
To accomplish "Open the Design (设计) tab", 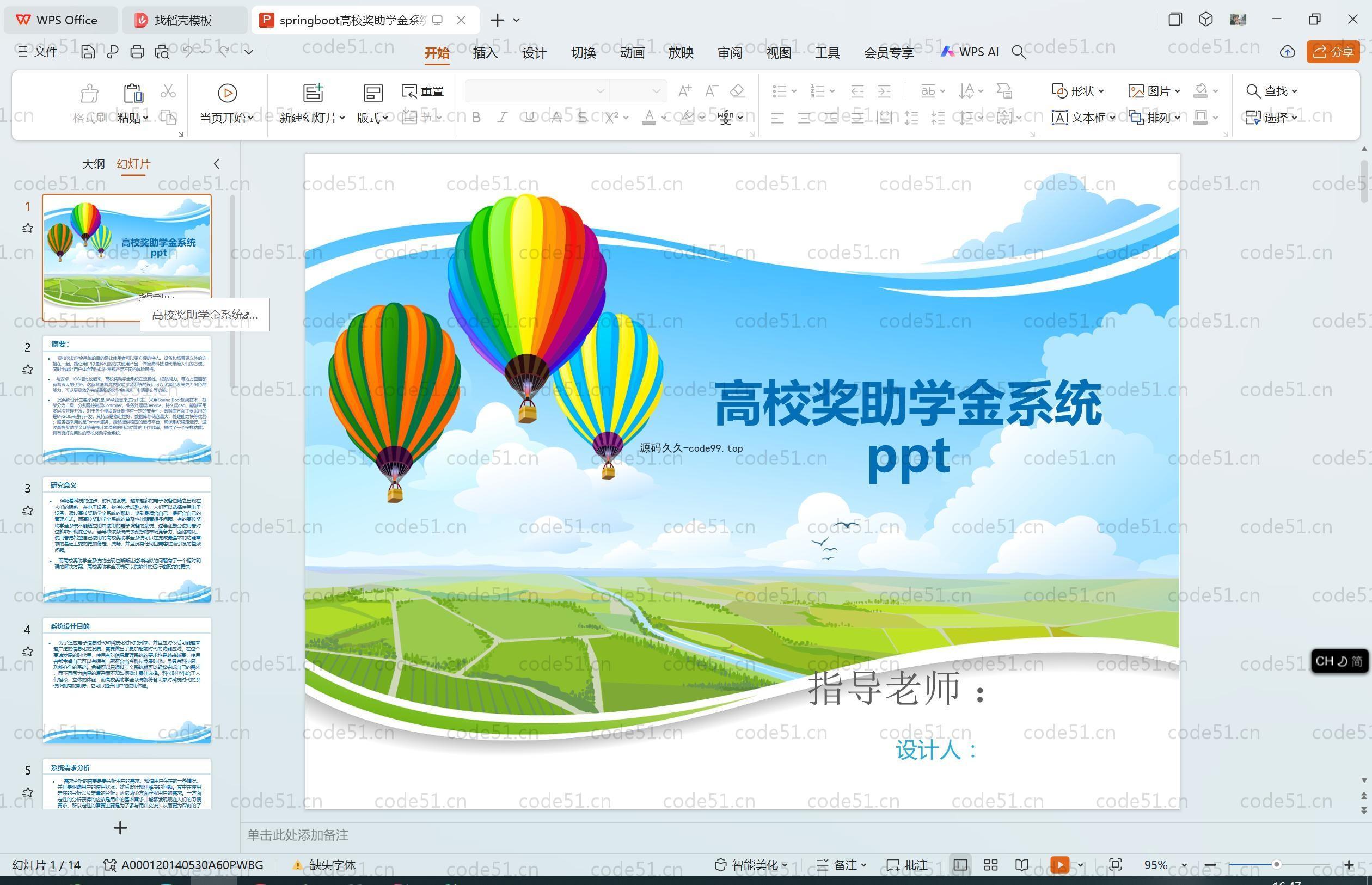I will click(534, 52).
